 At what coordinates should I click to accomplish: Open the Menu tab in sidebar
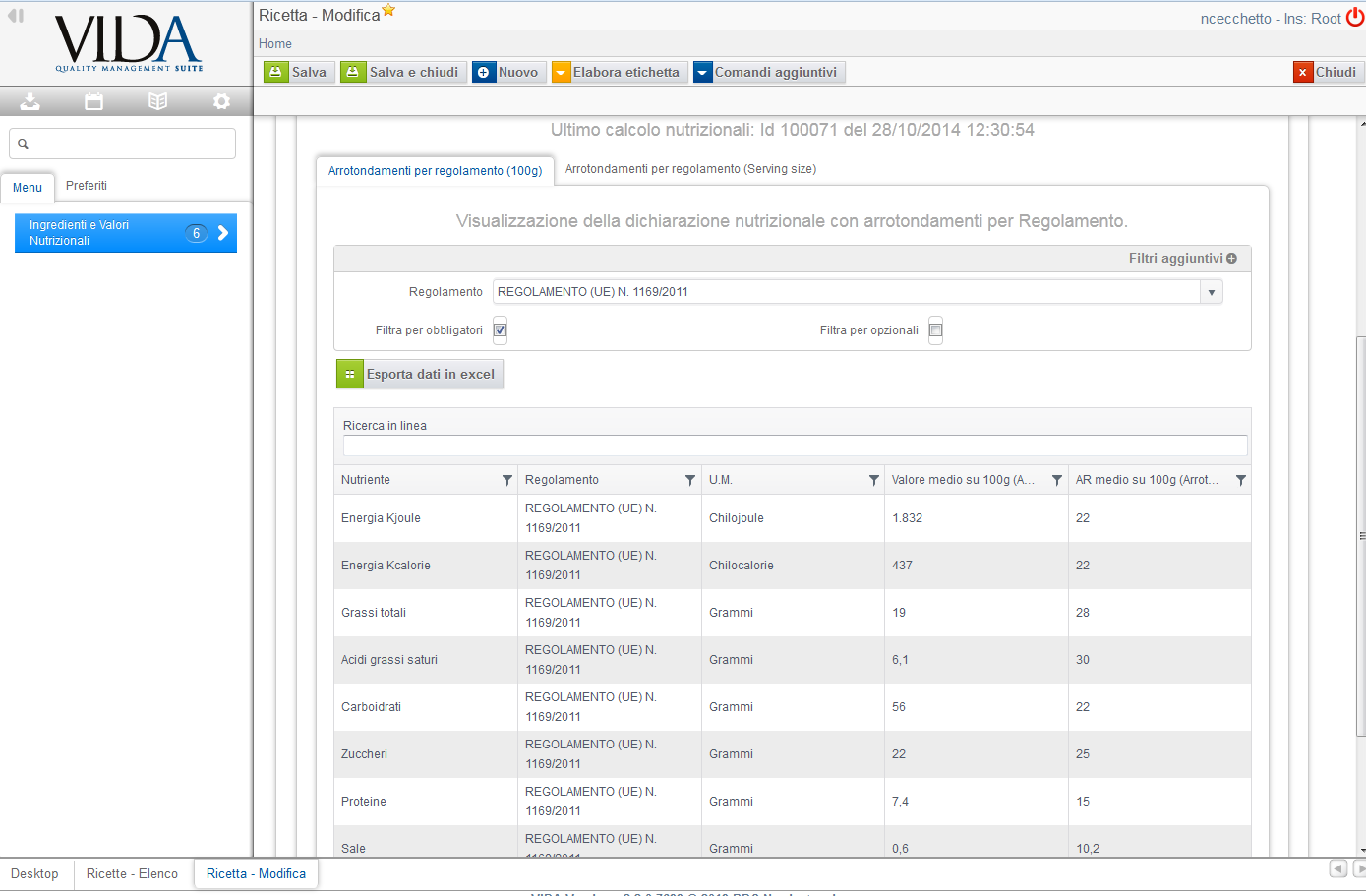tap(28, 187)
